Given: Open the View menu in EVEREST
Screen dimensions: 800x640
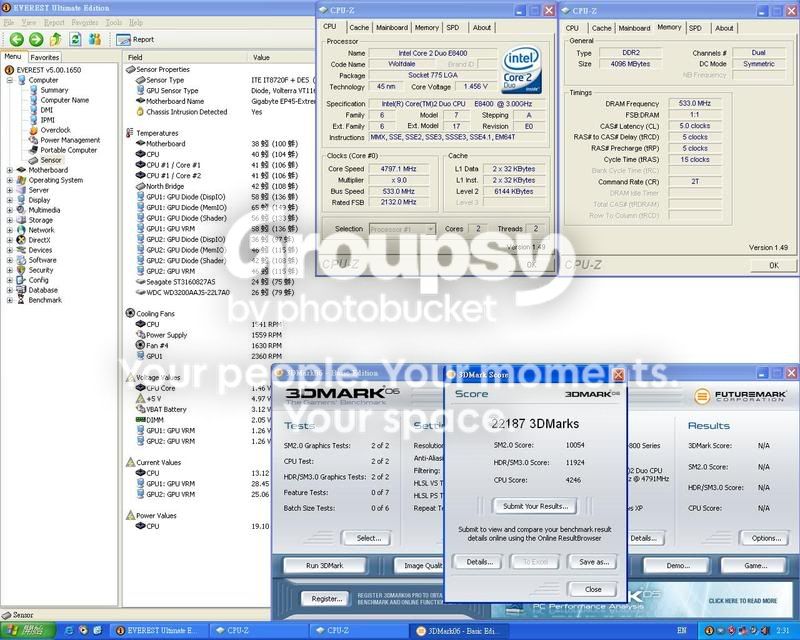Looking at the screenshot, I should tap(29, 22).
